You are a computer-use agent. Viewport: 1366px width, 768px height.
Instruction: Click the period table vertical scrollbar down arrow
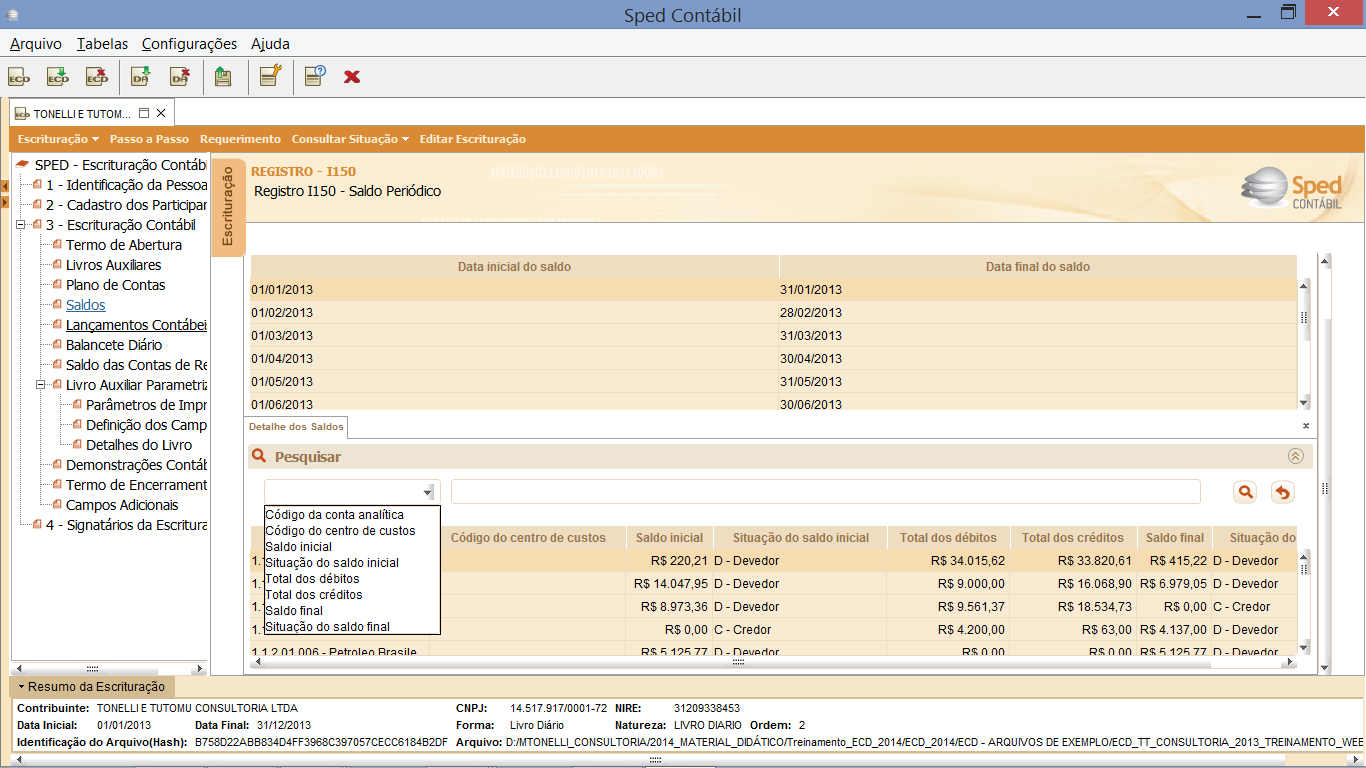pyautogui.click(x=1304, y=402)
